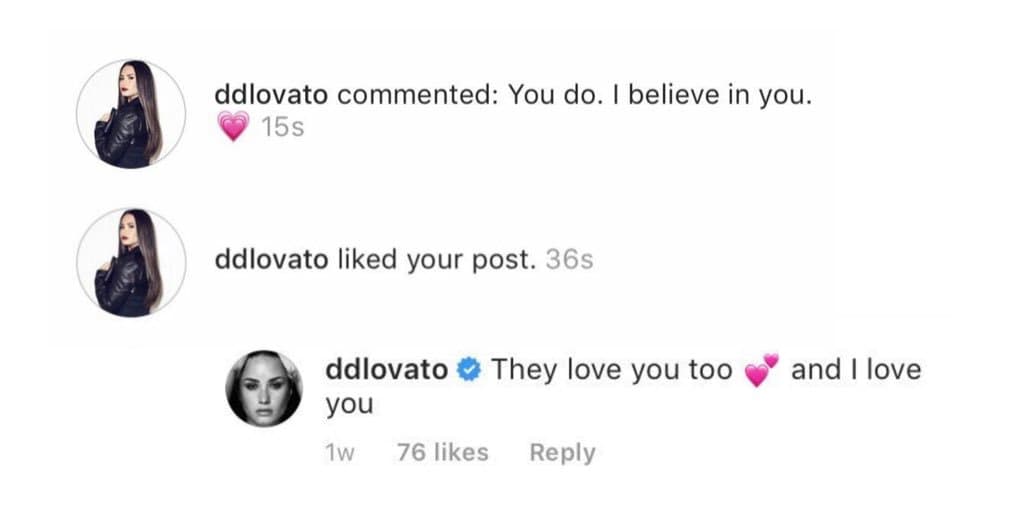This screenshot has height=506, width=1024.
Task: Open the profile photo beside the liked notification
Action: [x=131, y=262]
